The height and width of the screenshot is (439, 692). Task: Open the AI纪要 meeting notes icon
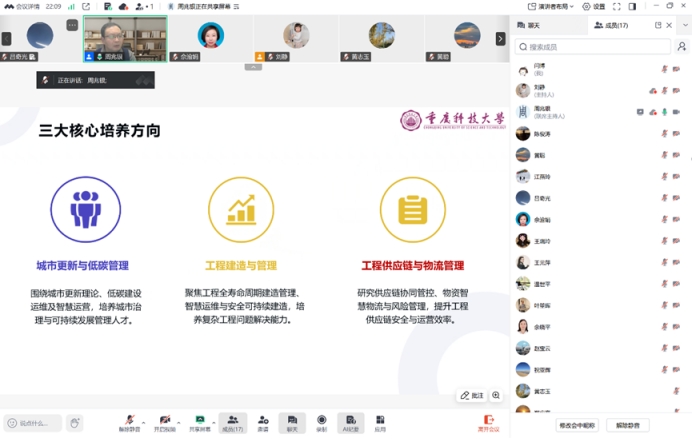point(350,421)
